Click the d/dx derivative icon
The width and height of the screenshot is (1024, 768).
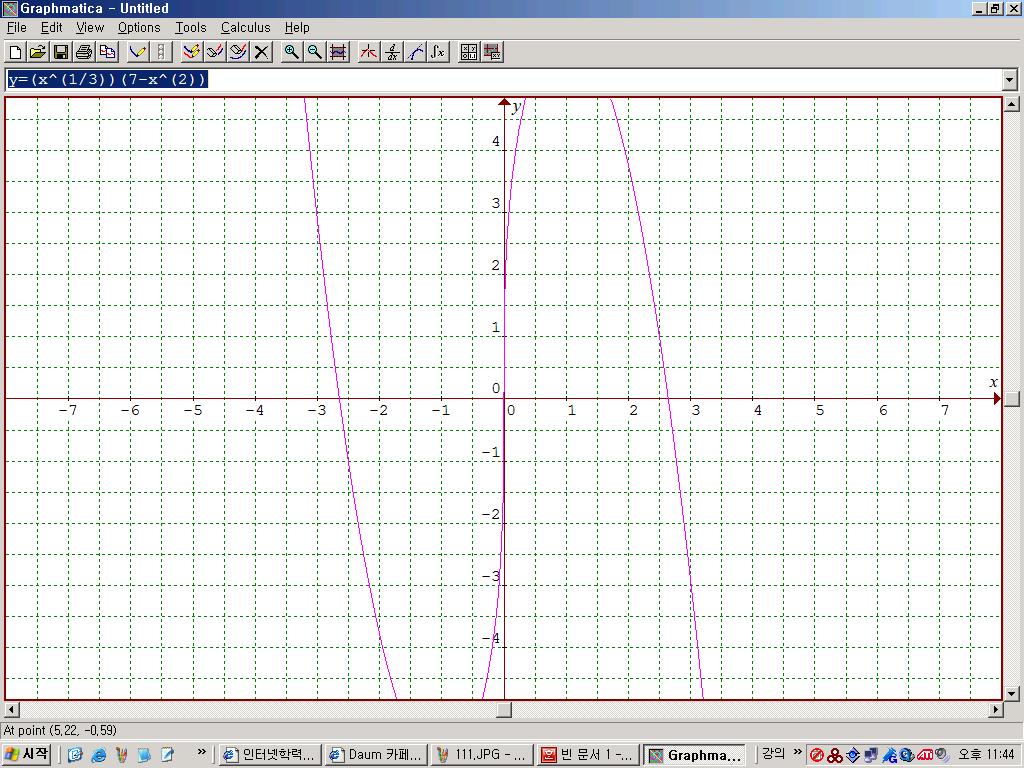(392, 52)
